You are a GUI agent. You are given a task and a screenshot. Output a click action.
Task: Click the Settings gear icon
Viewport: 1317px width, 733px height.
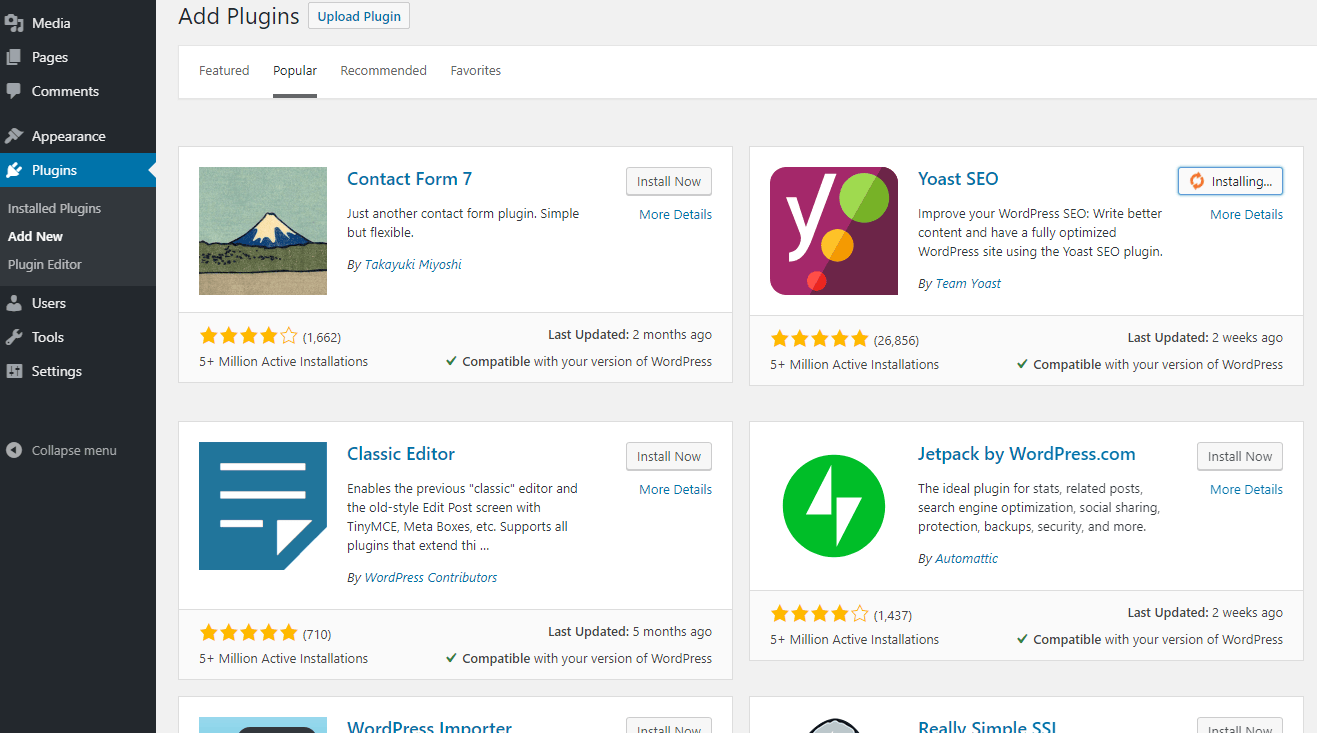click(14, 371)
